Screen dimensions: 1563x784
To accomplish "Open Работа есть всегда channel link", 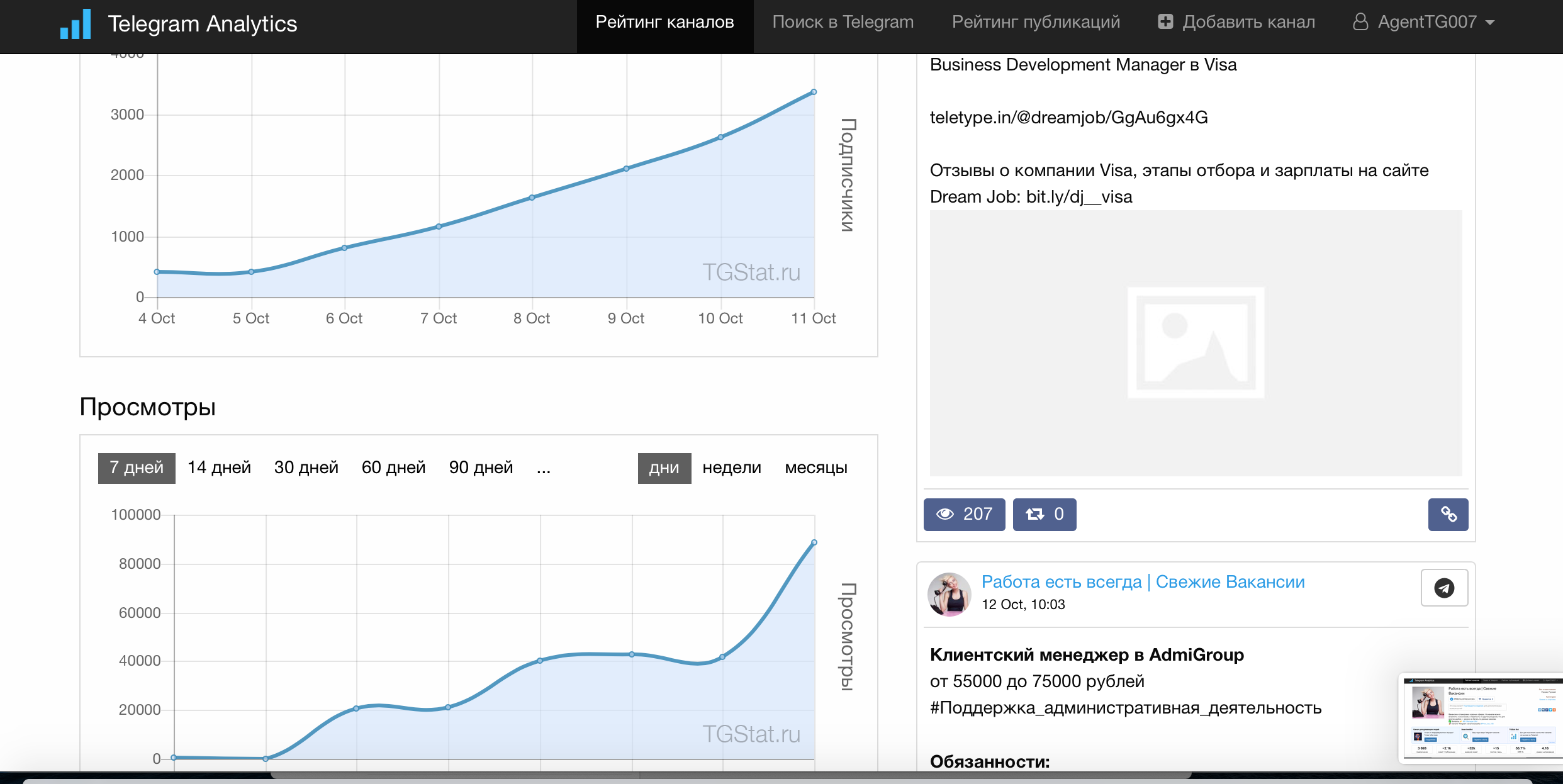I will [x=1143, y=581].
